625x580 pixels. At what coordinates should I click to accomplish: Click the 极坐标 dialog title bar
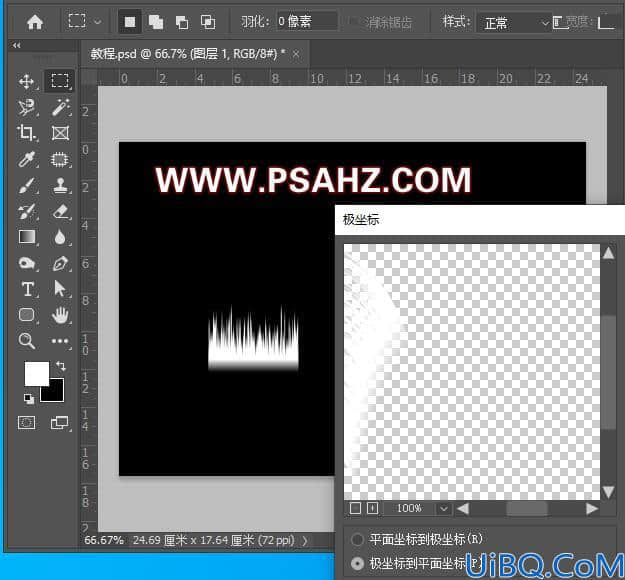(x=480, y=220)
